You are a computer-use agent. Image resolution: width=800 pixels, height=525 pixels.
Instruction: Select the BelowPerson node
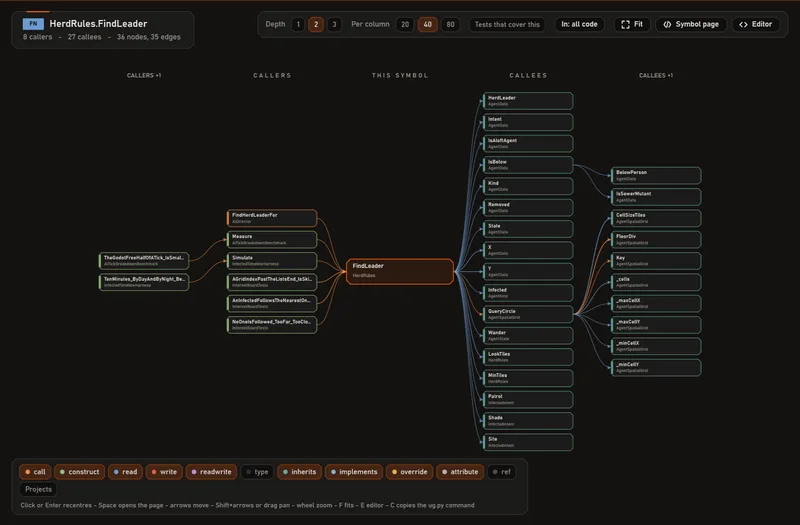pyautogui.click(x=656, y=176)
